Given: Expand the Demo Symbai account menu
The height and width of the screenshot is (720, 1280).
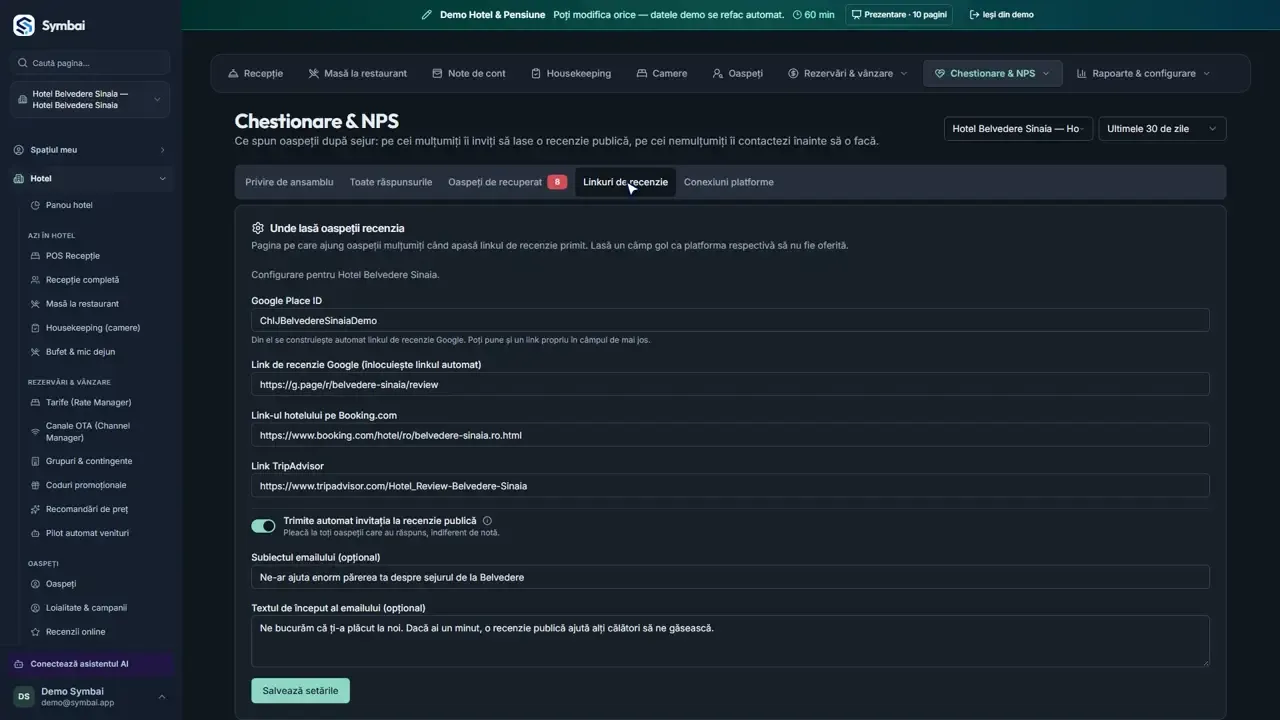Looking at the screenshot, I should [91, 696].
